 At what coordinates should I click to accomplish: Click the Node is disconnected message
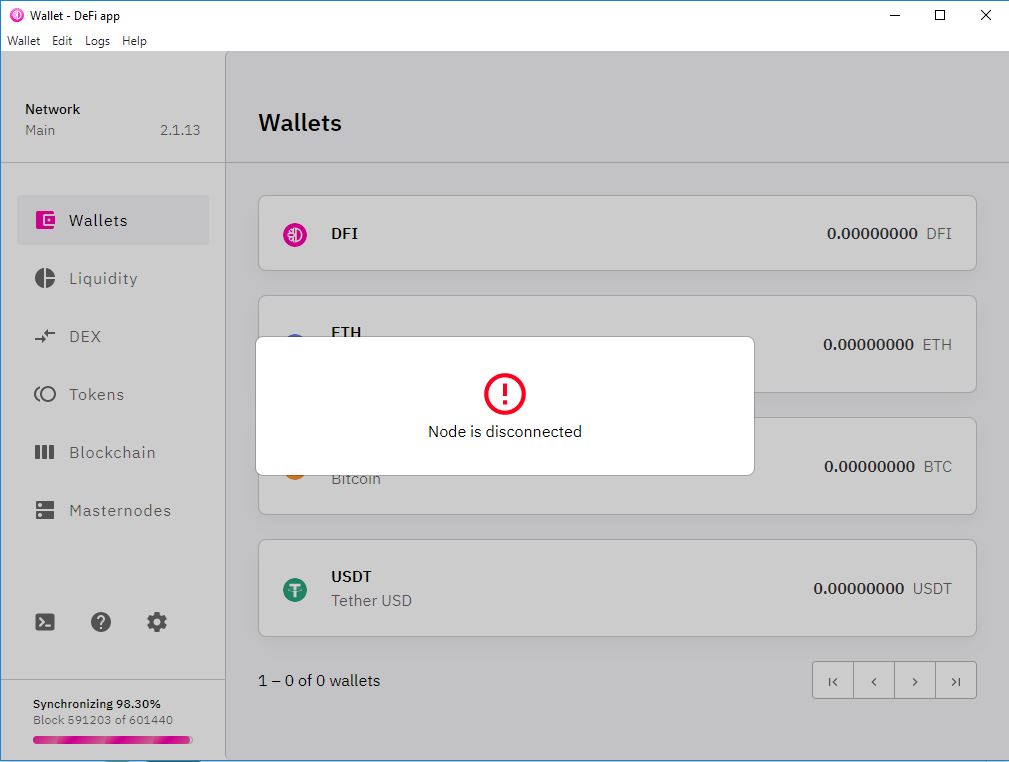click(x=505, y=431)
